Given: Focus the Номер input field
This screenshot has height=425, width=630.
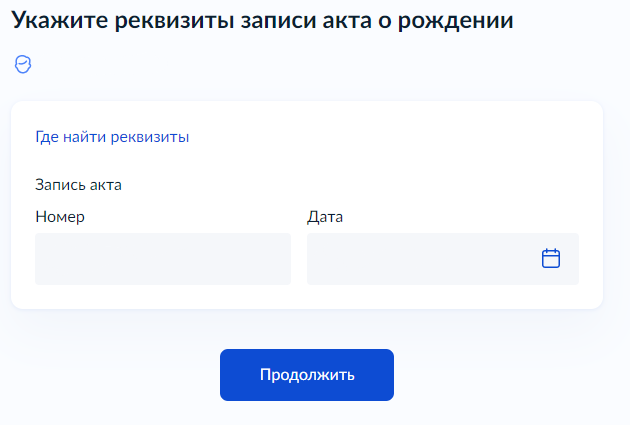Looking at the screenshot, I should 163,259.
